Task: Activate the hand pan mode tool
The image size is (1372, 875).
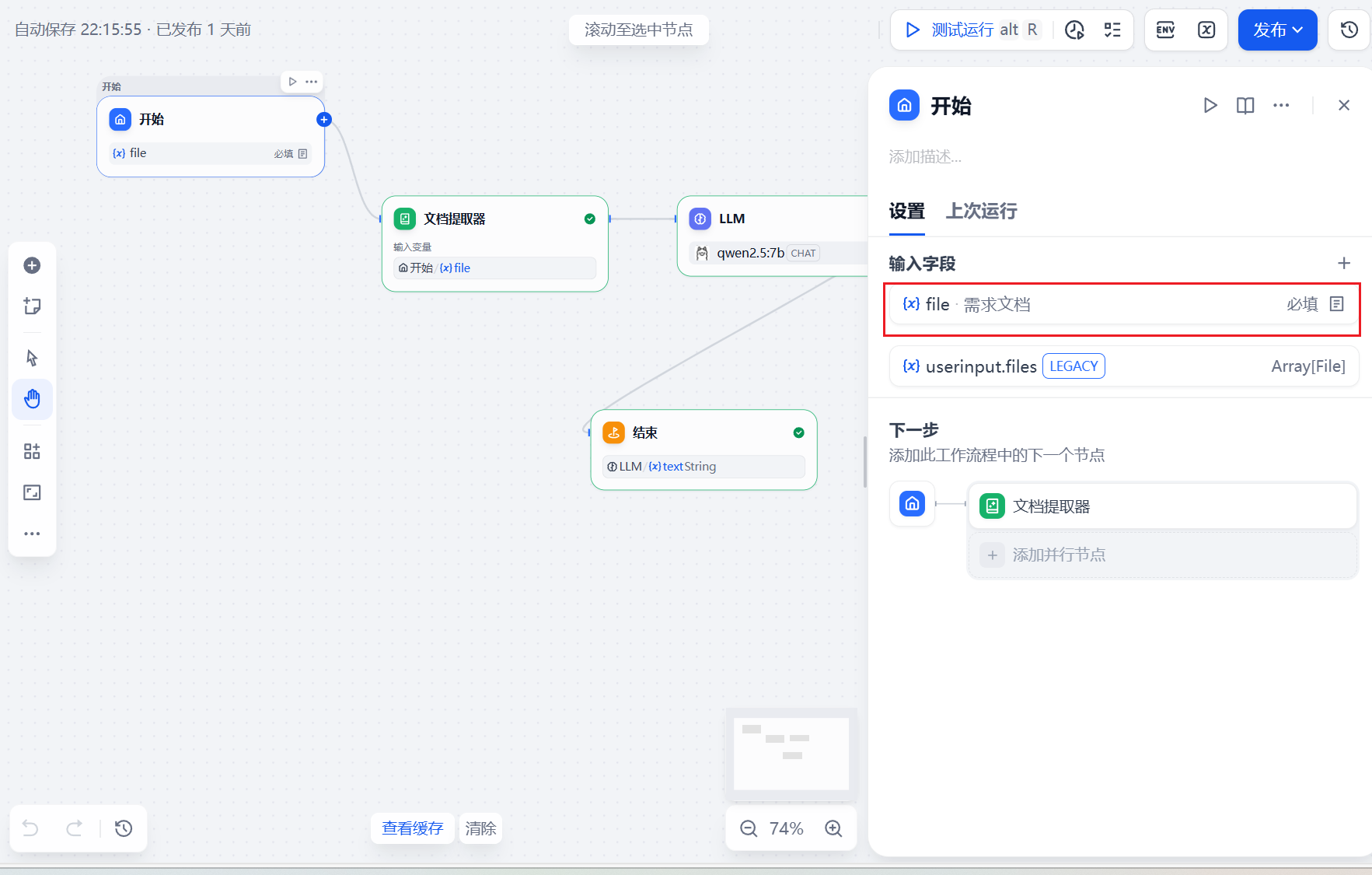Action: tap(32, 399)
